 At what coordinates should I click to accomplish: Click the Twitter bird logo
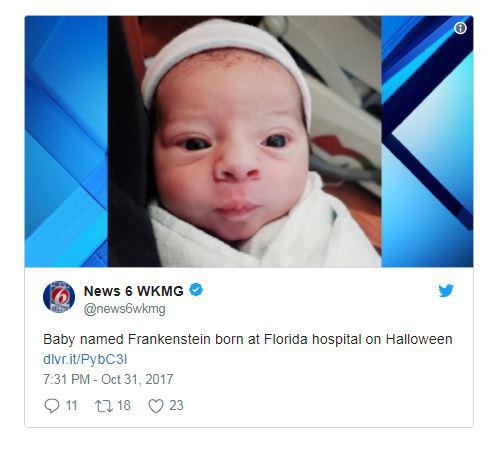[x=446, y=291]
